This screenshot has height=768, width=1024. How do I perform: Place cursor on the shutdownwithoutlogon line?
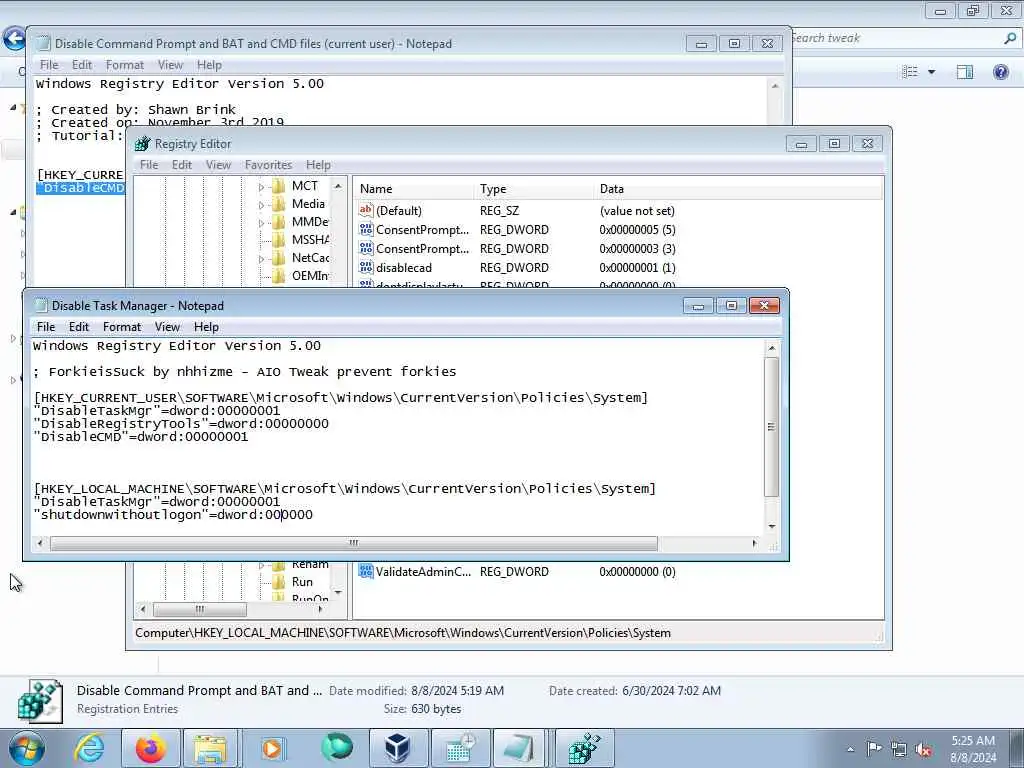(x=173, y=515)
